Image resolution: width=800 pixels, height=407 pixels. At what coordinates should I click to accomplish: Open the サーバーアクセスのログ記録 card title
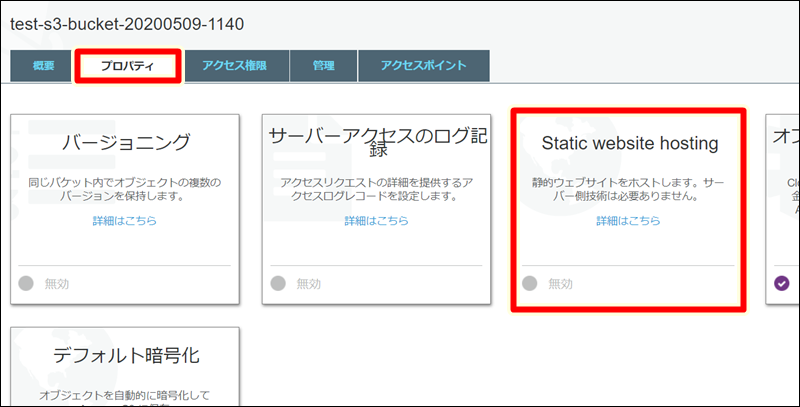tap(378, 142)
